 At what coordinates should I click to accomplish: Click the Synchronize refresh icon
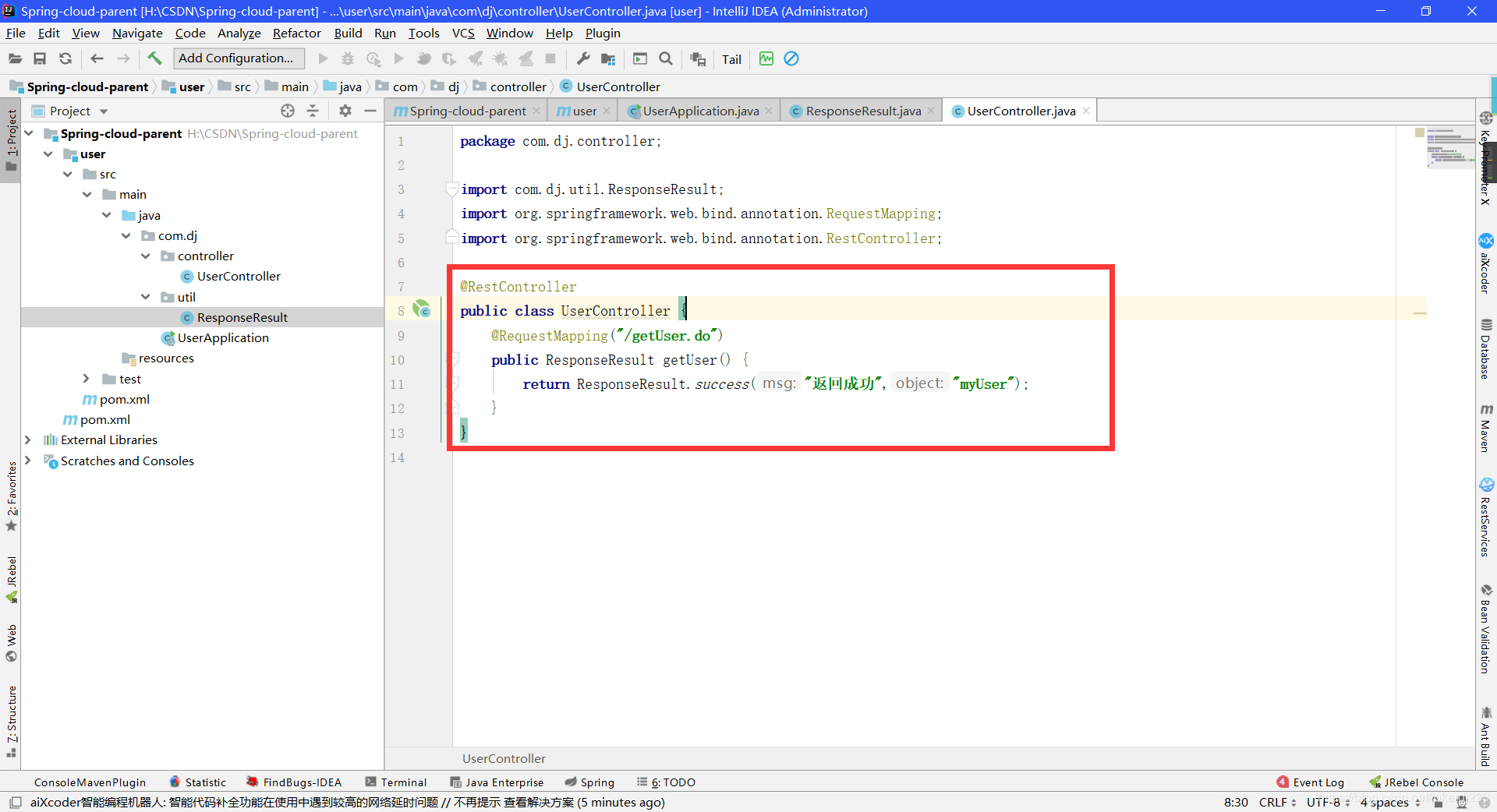tap(65, 58)
